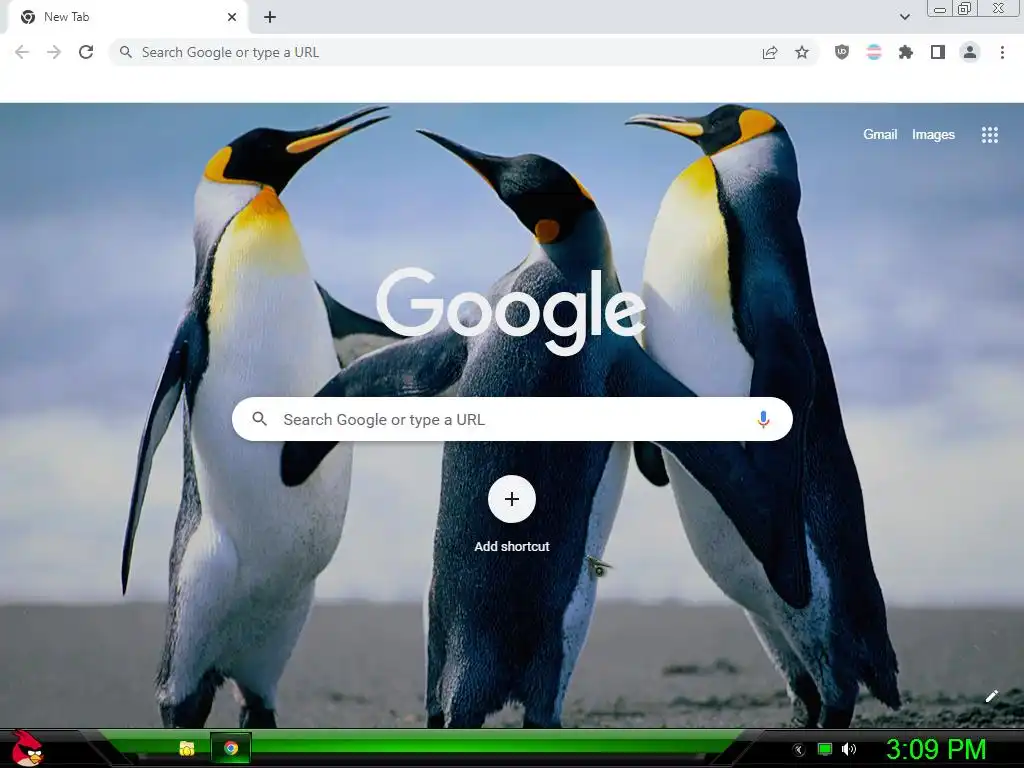Open the striped flag extension icon
1024x768 pixels.
(874, 52)
